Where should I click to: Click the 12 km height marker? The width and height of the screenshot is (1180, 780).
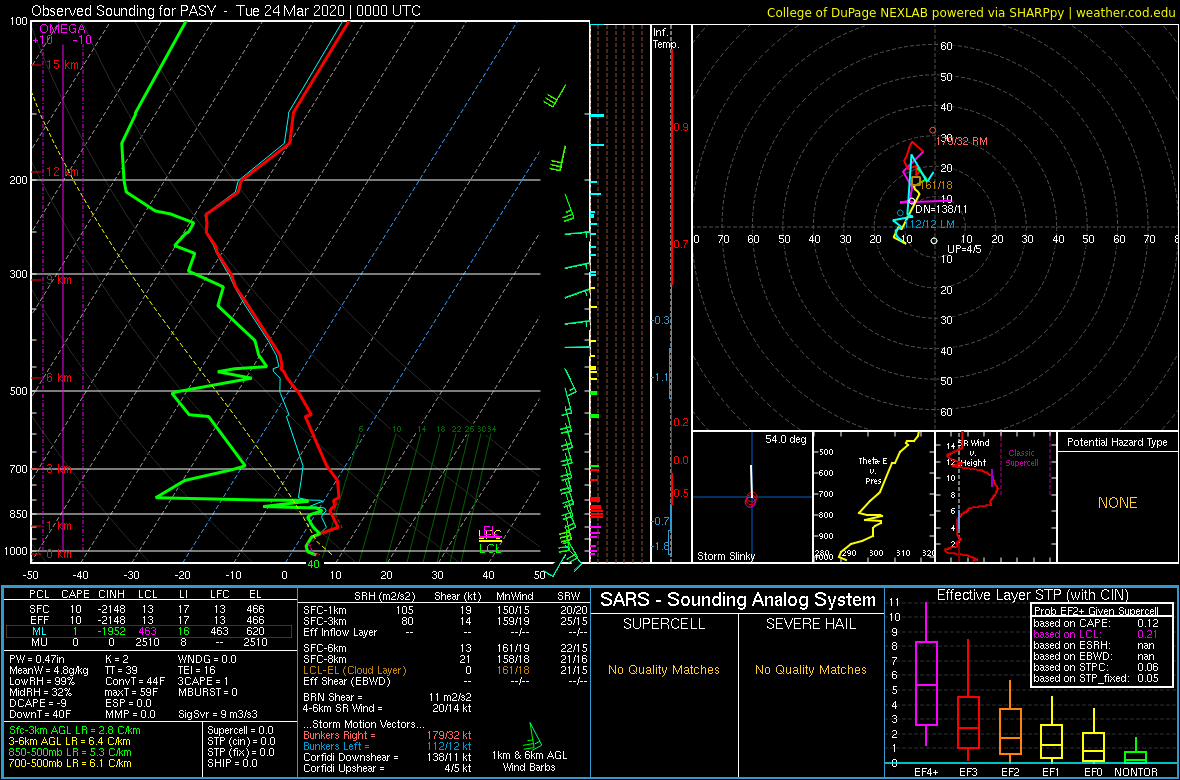coord(56,172)
